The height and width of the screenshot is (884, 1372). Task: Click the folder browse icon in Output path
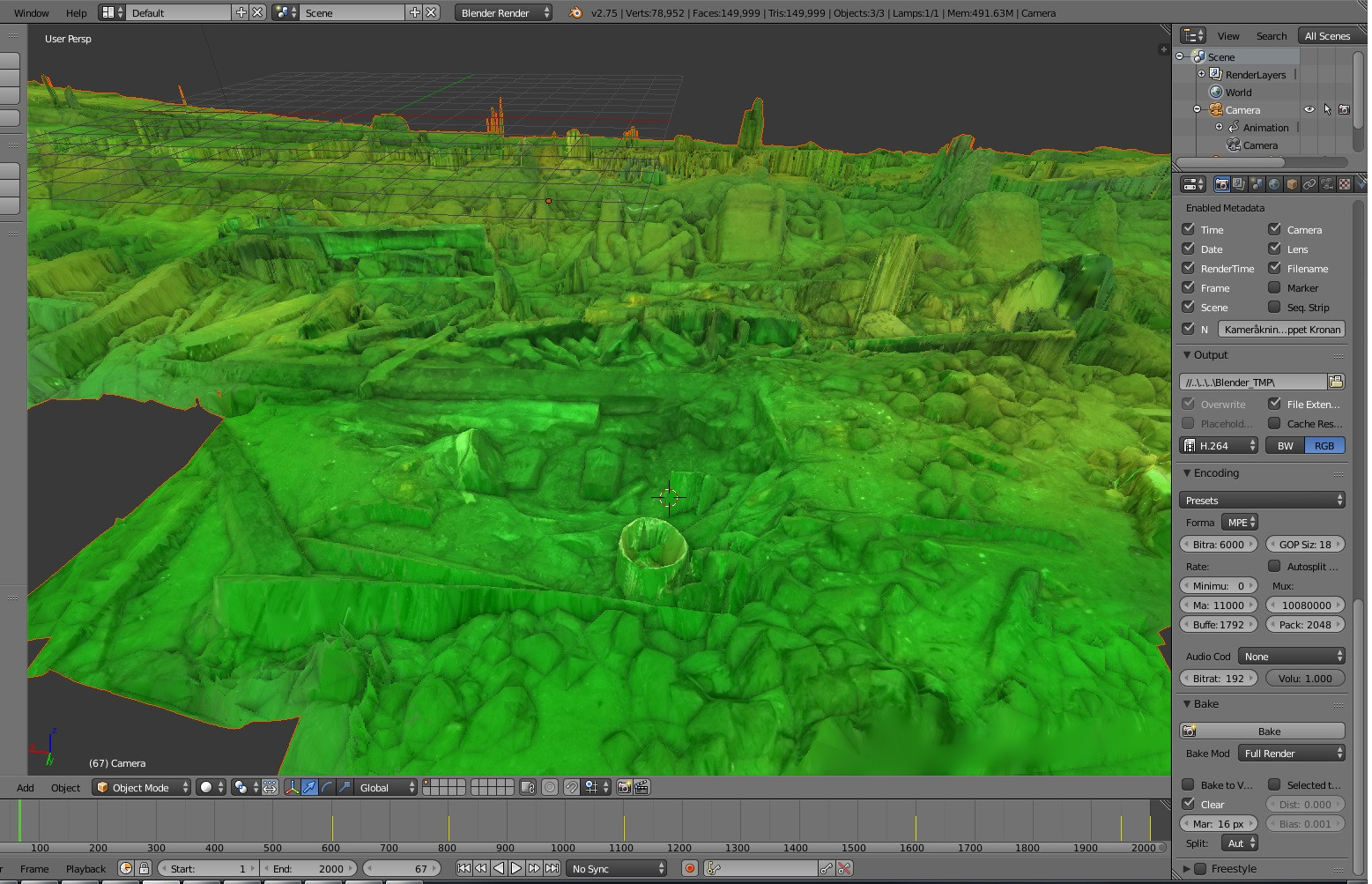[x=1336, y=382]
